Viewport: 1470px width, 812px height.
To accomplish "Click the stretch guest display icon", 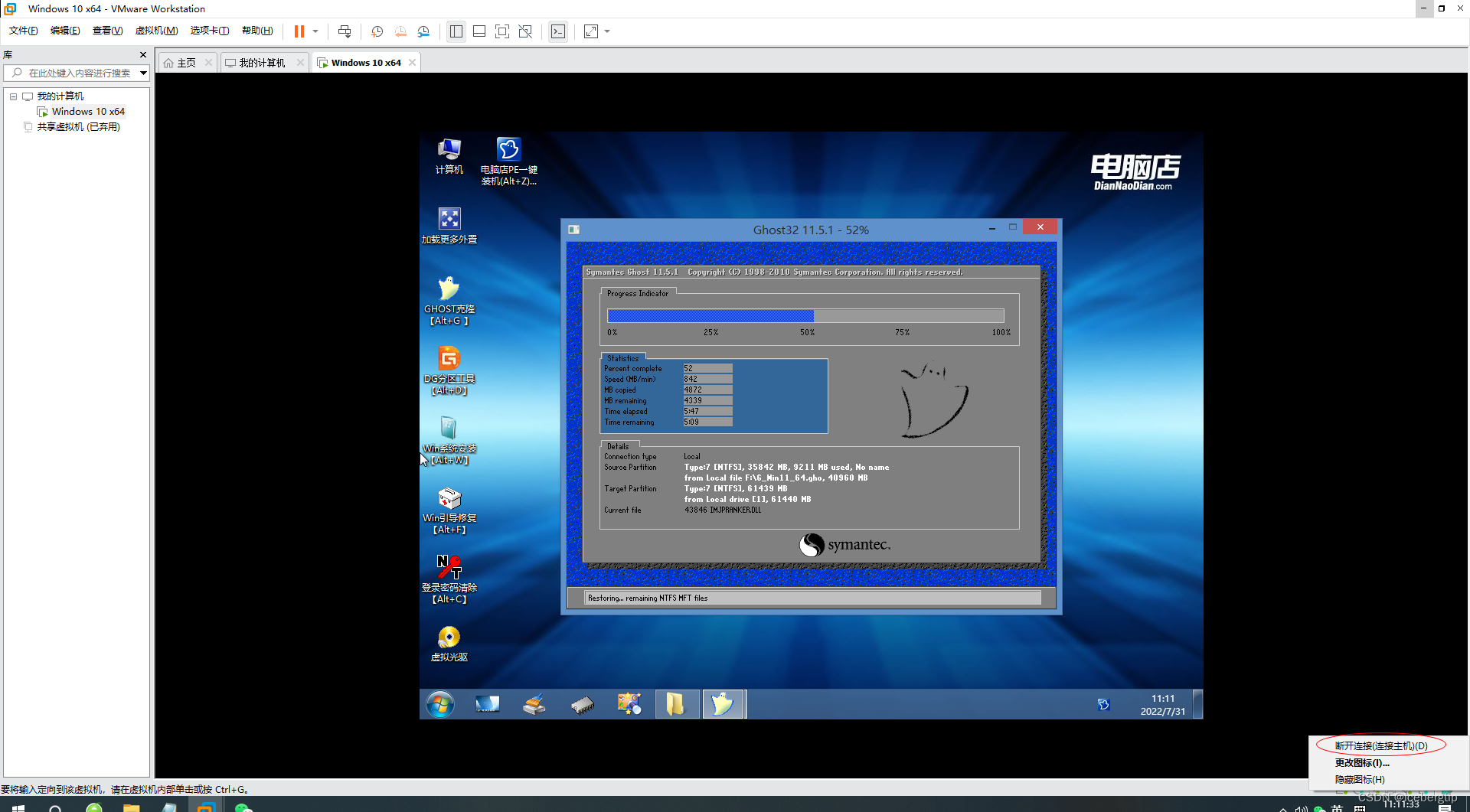I will pos(591,31).
